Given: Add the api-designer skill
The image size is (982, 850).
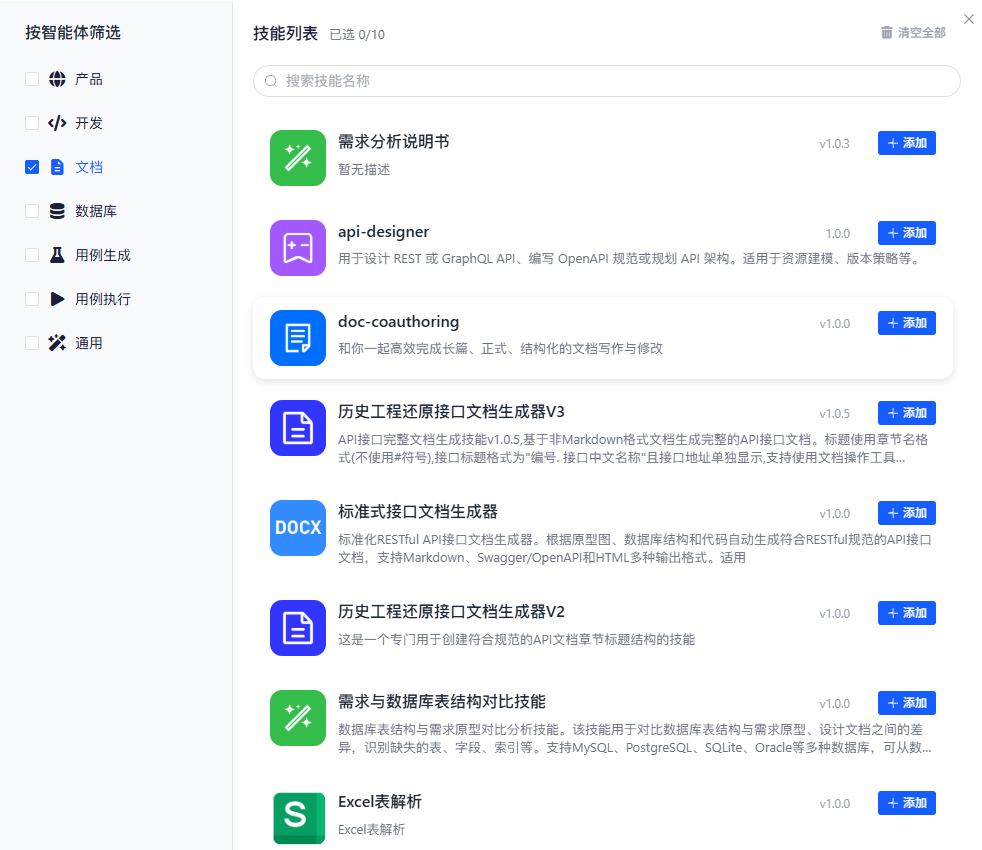Looking at the screenshot, I should 906,233.
